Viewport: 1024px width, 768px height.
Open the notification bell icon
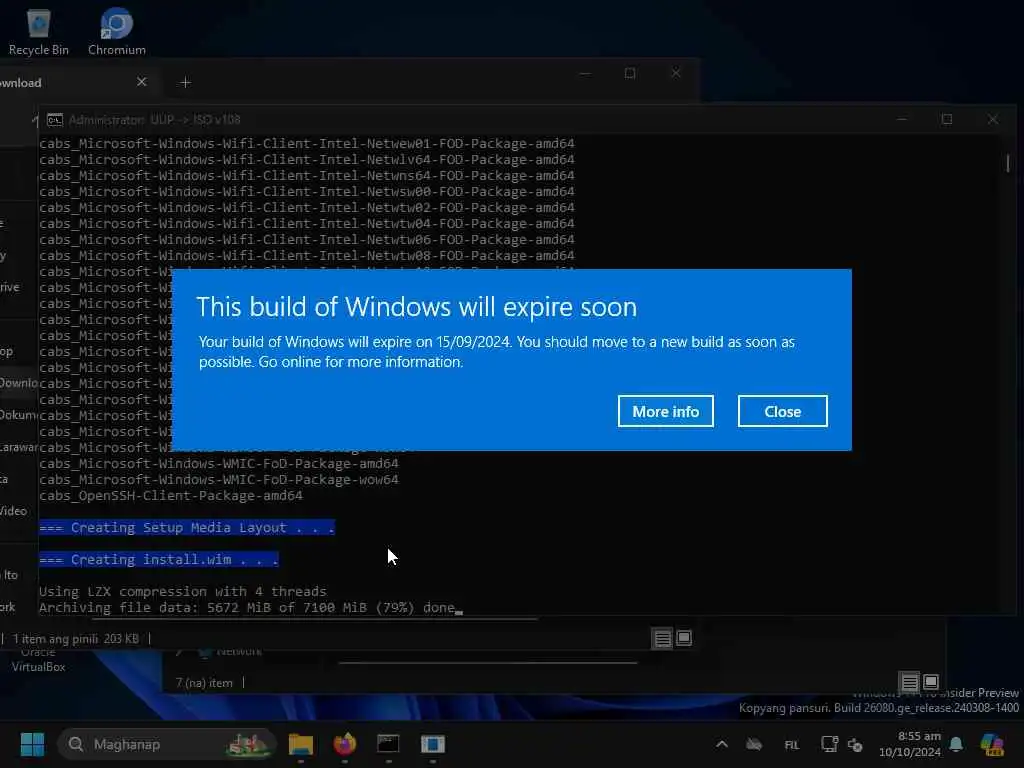coord(956,744)
